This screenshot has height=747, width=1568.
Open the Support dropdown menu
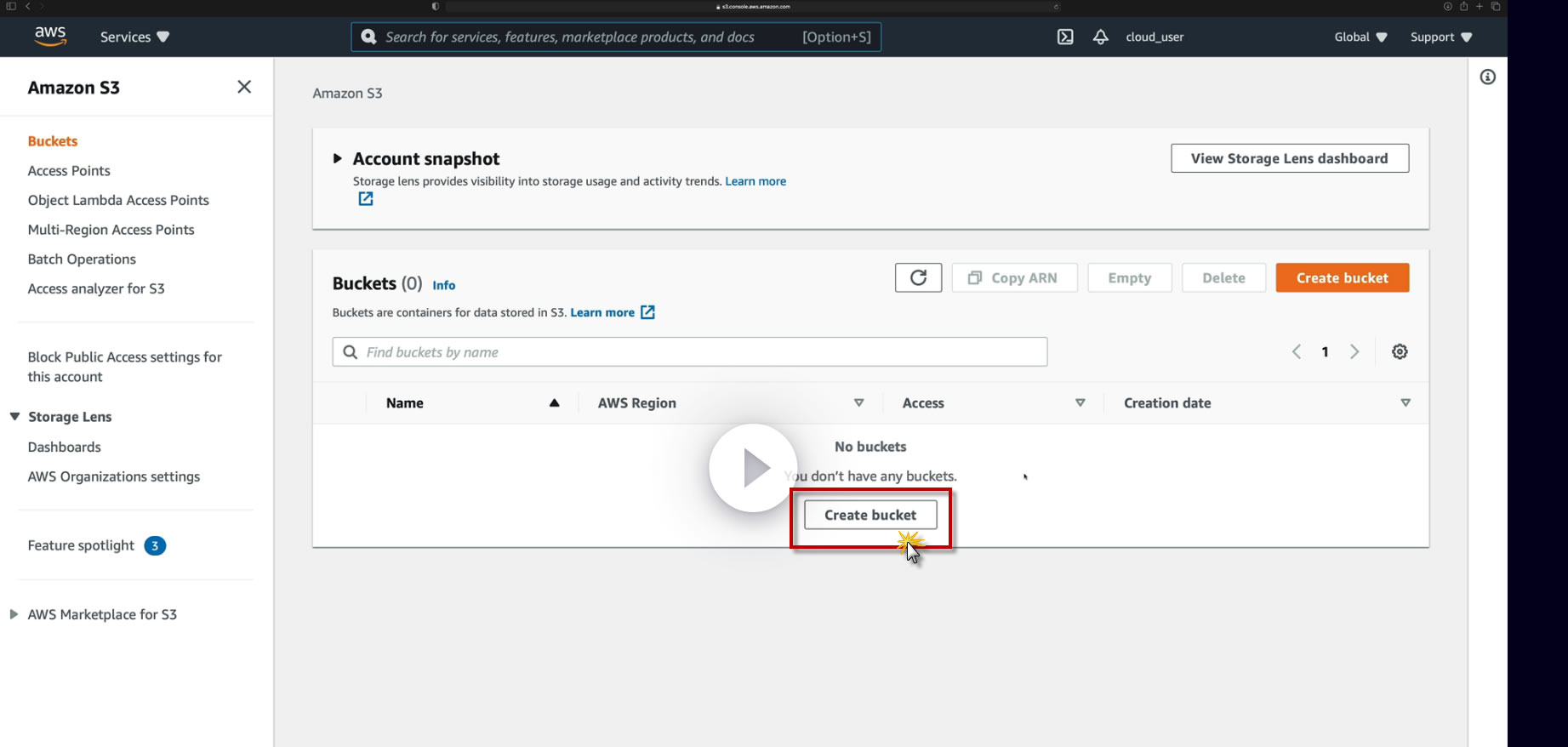[1441, 37]
